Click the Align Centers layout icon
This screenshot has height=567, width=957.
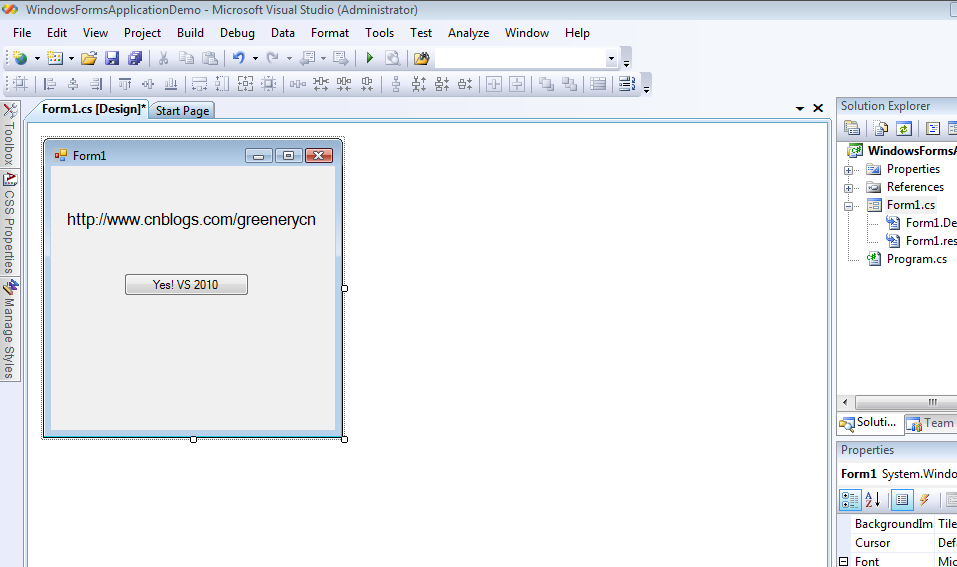click(73, 84)
